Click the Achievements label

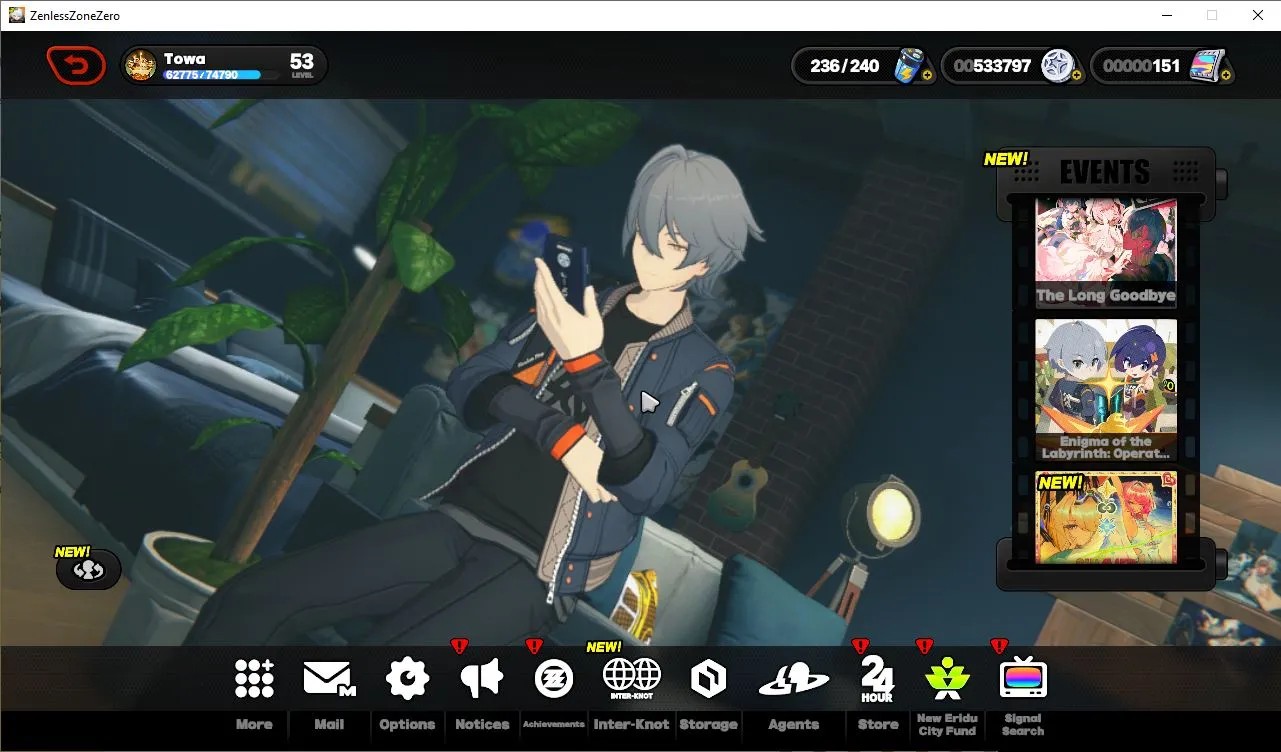[x=553, y=725]
